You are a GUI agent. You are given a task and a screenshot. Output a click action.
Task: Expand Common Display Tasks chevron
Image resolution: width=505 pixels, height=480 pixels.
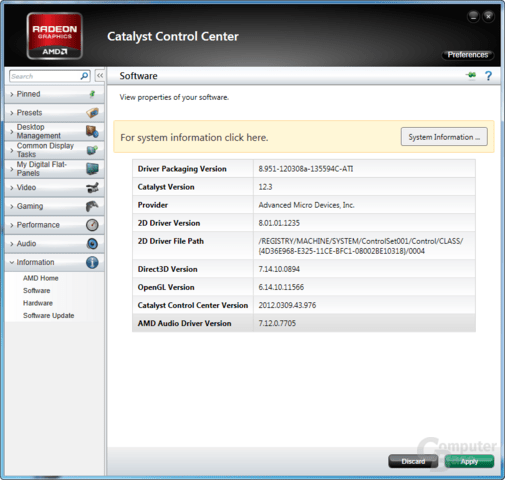click(x=12, y=150)
